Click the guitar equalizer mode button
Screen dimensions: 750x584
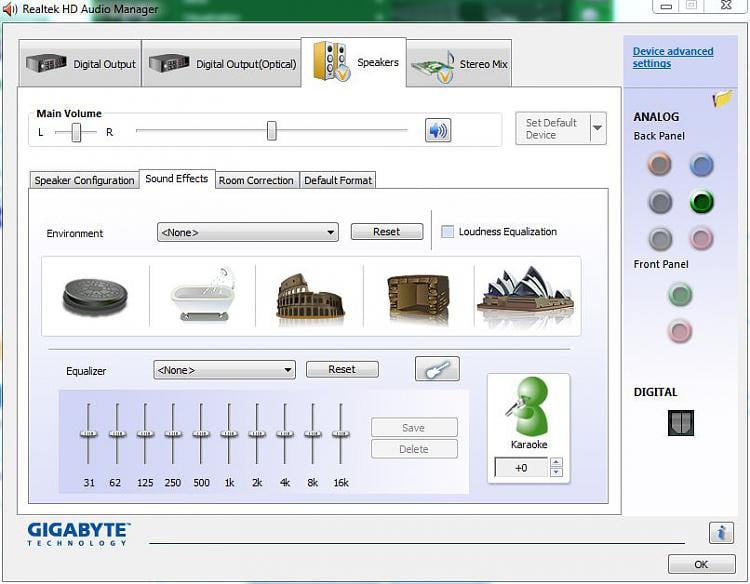click(x=437, y=369)
